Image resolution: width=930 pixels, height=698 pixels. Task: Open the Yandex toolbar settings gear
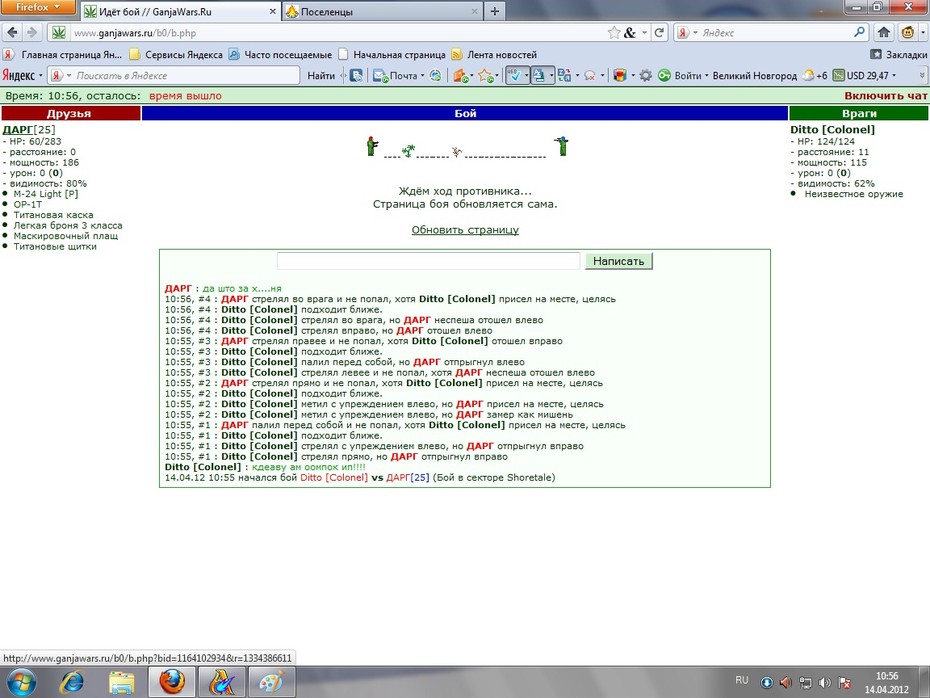pos(645,75)
